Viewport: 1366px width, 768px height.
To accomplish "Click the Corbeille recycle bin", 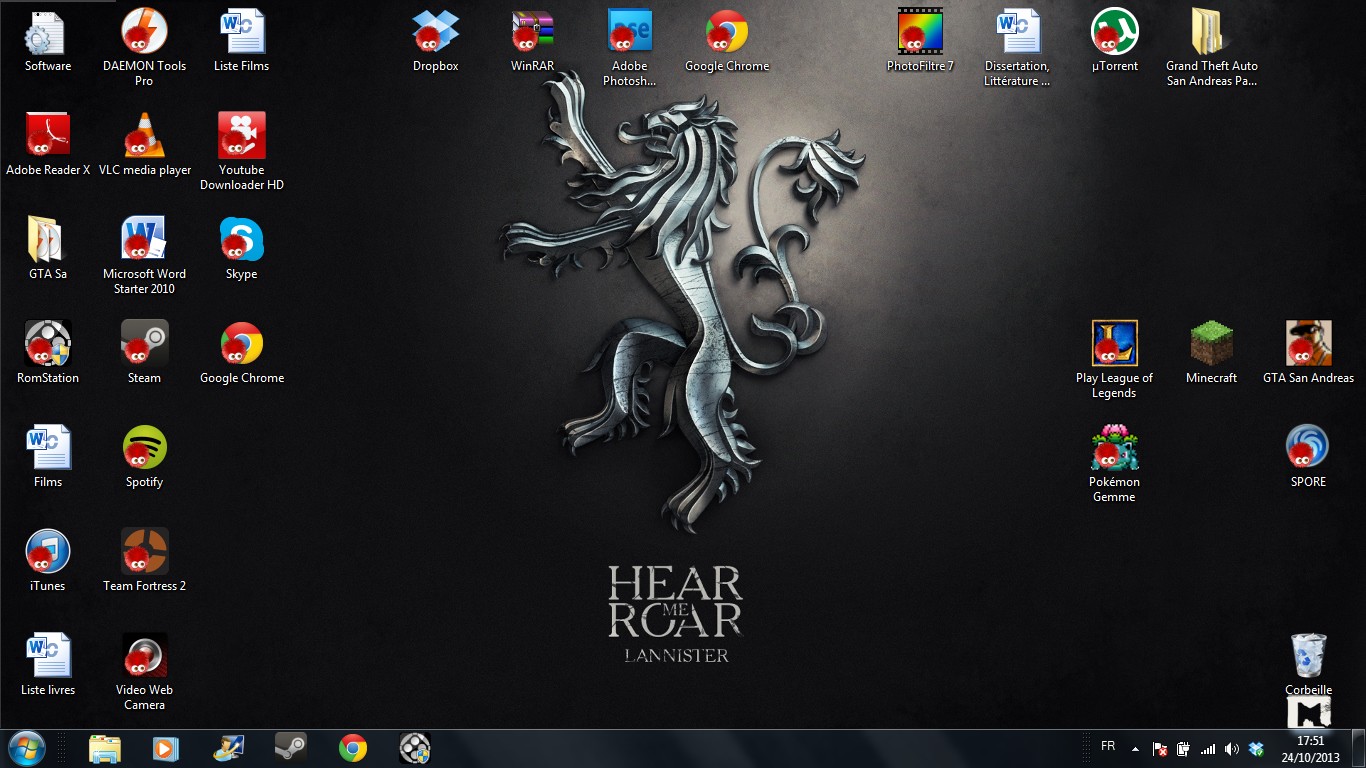I will (x=1308, y=657).
